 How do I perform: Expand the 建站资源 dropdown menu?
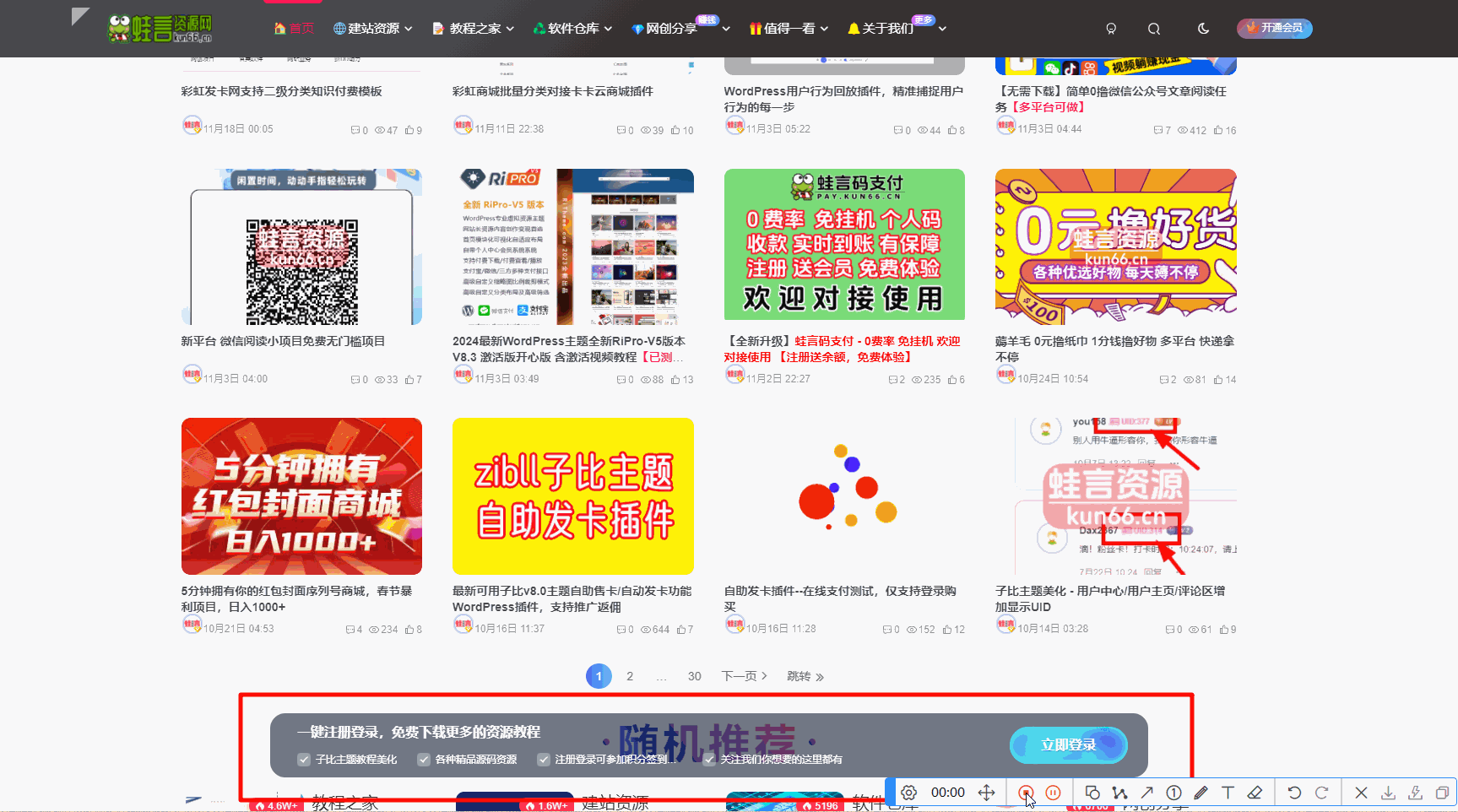pyautogui.click(x=371, y=28)
